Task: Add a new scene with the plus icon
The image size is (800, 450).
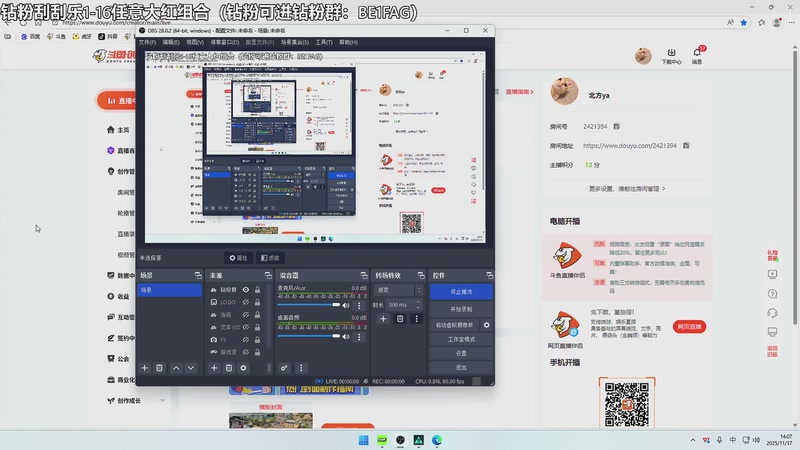Action: 144,368
